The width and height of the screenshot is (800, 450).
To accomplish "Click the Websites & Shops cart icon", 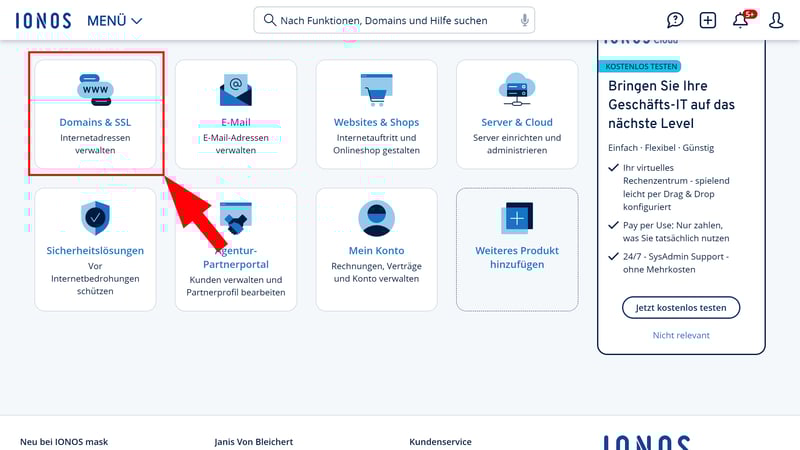I will coord(376,89).
